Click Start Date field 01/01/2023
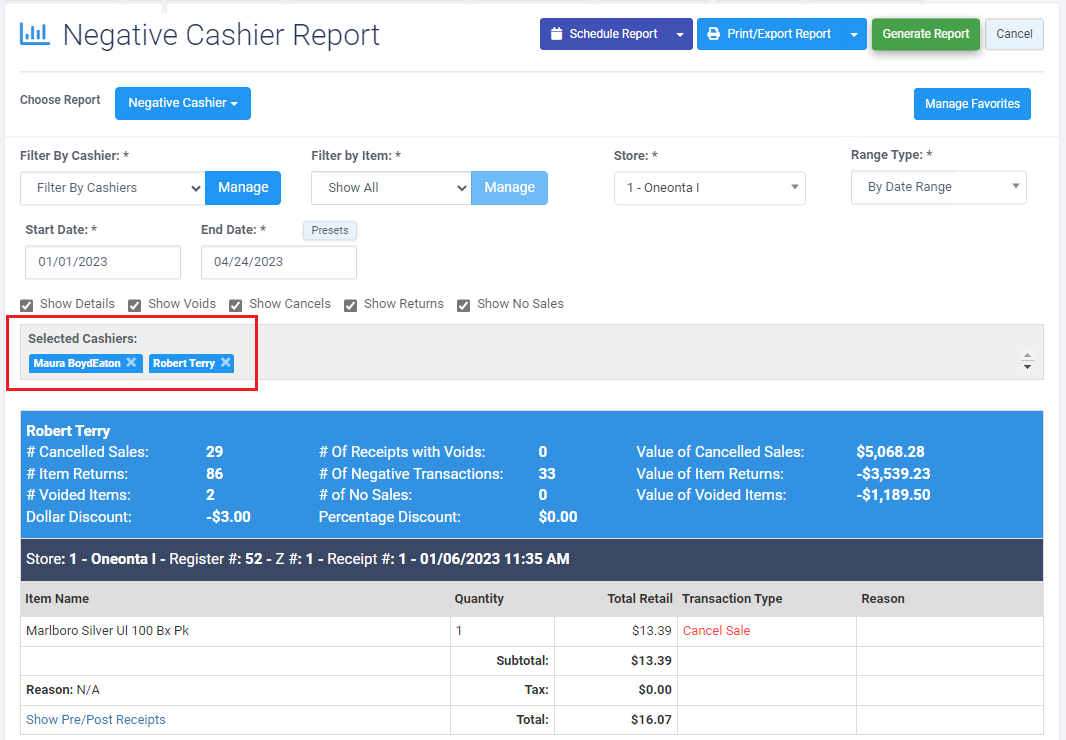The height and width of the screenshot is (740, 1066). point(103,262)
